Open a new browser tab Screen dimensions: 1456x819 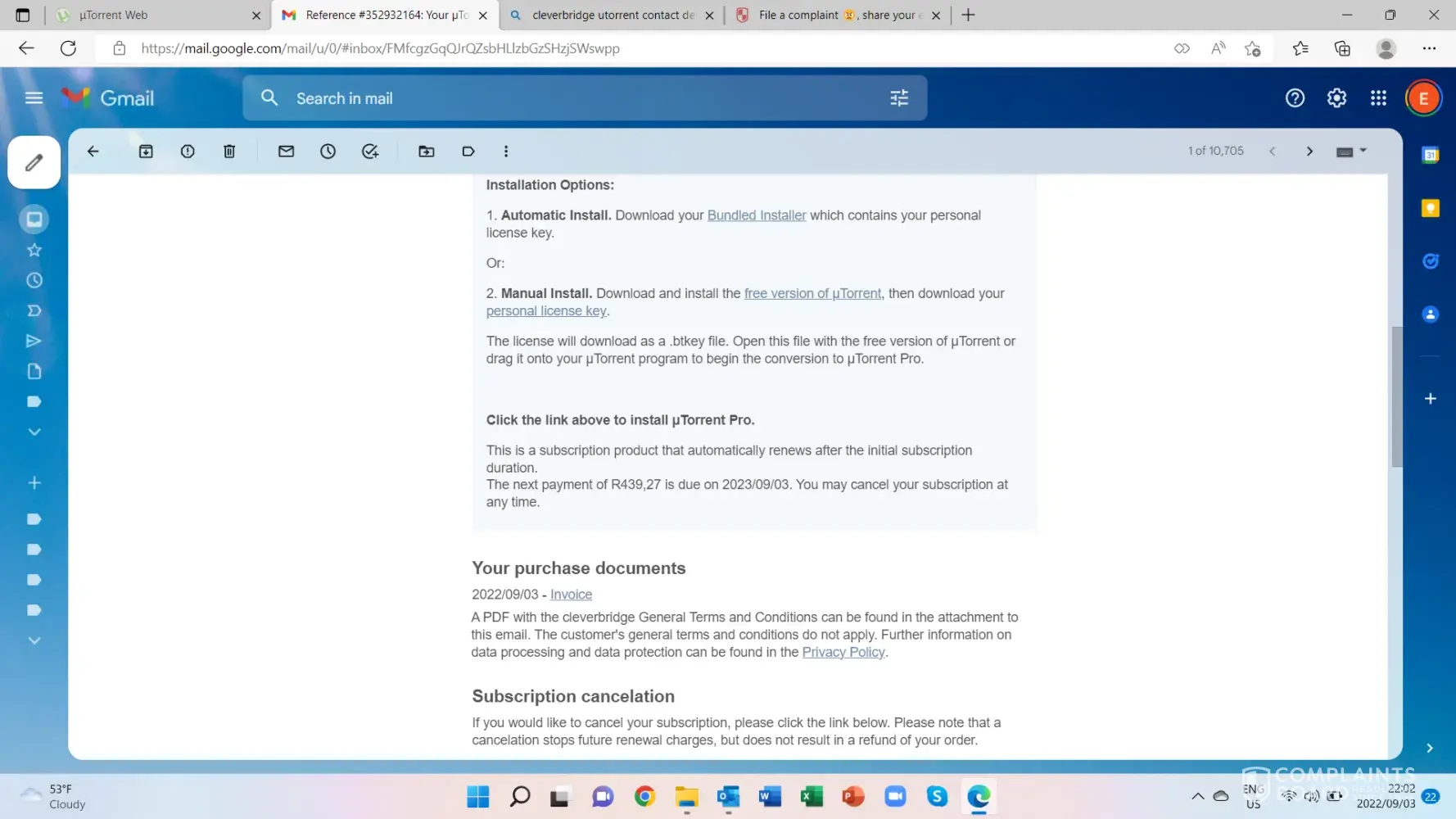point(968,15)
